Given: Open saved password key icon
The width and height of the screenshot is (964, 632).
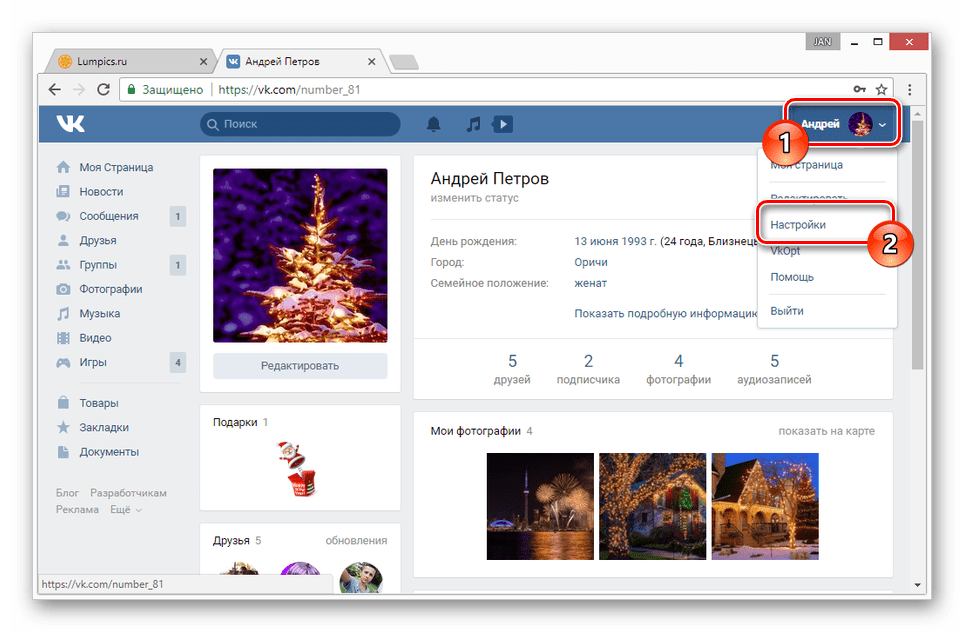Looking at the screenshot, I should pyautogui.click(x=859, y=90).
